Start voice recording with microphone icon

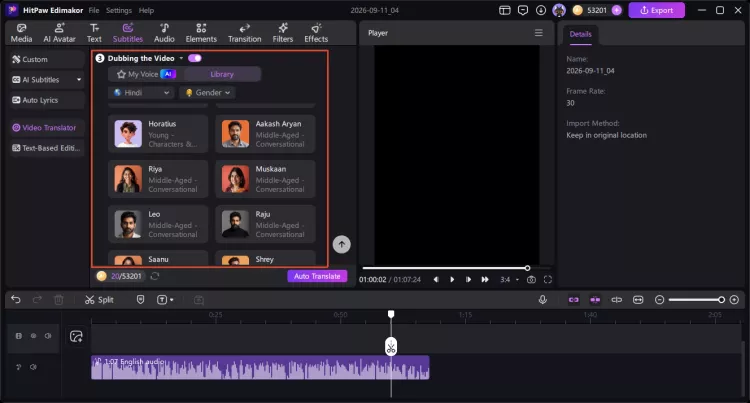pos(542,300)
